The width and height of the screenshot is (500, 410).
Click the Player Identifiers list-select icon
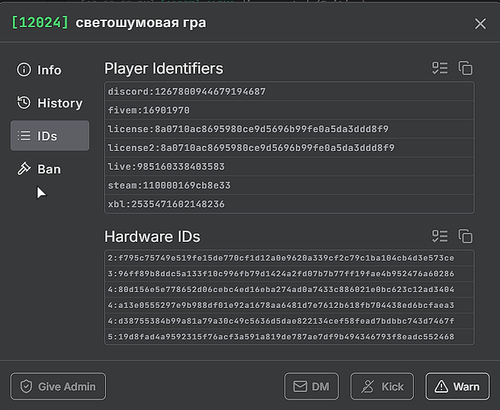(440, 68)
